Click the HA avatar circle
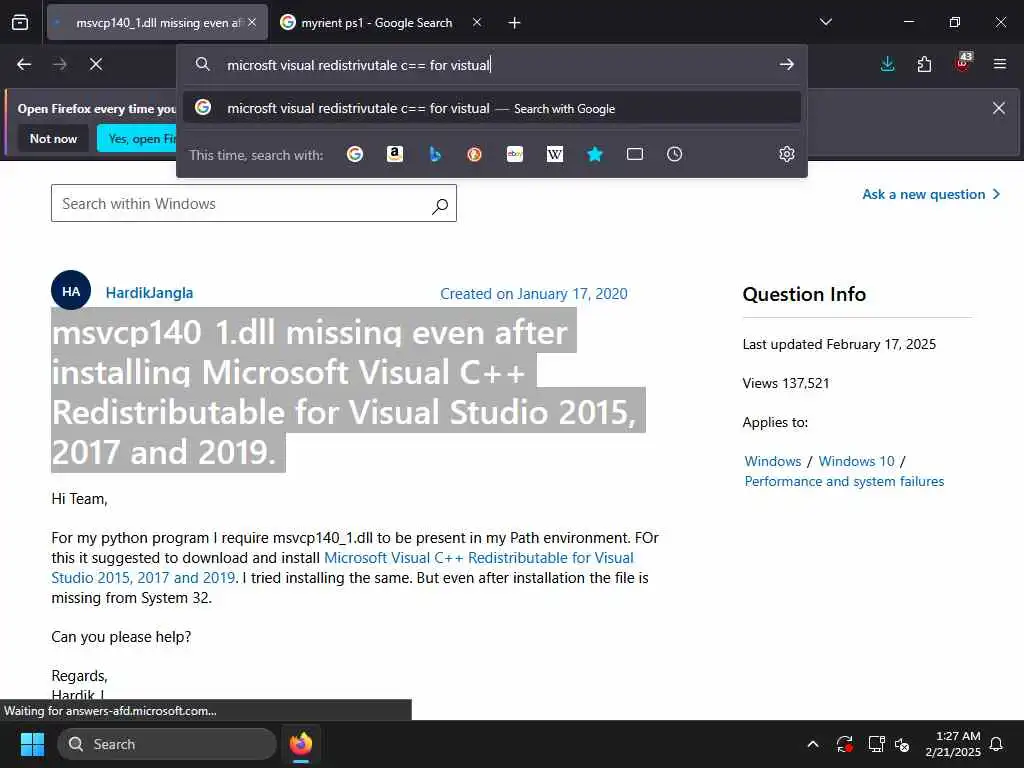This screenshot has width=1024, height=768. tap(71, 291)
